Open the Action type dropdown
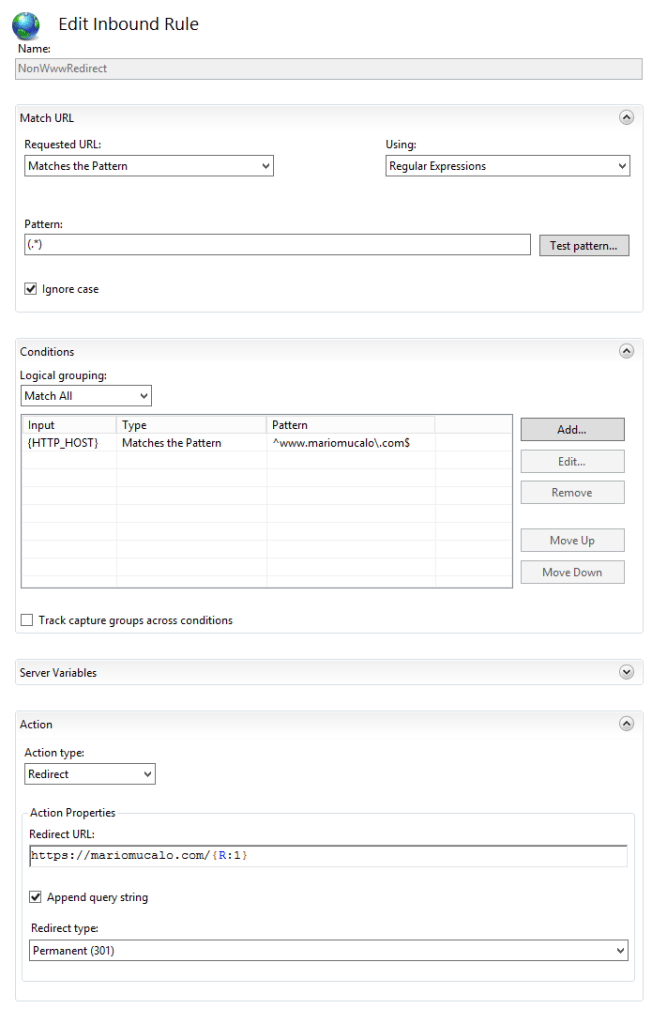 pyautogui.click(x=145, y=773)
